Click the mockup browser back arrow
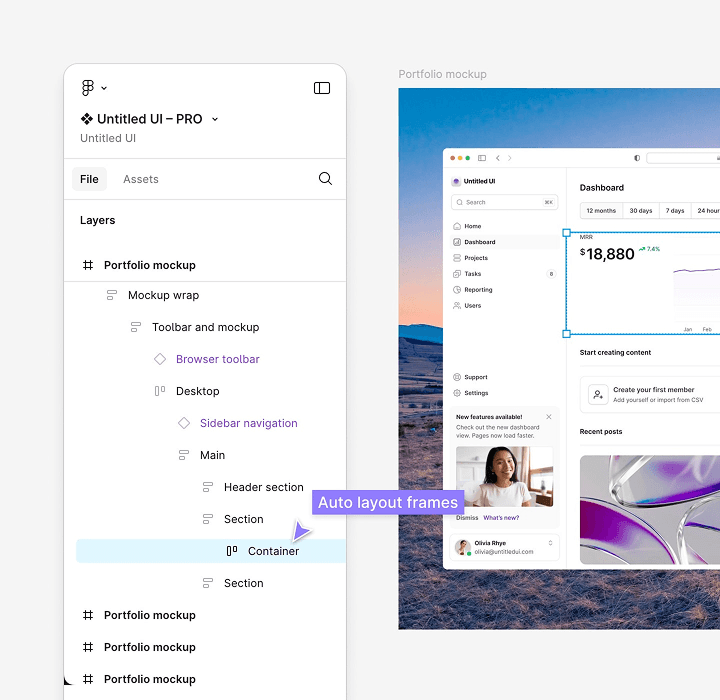The width and height of the screenshot is (720, 700). pos(498,158)
